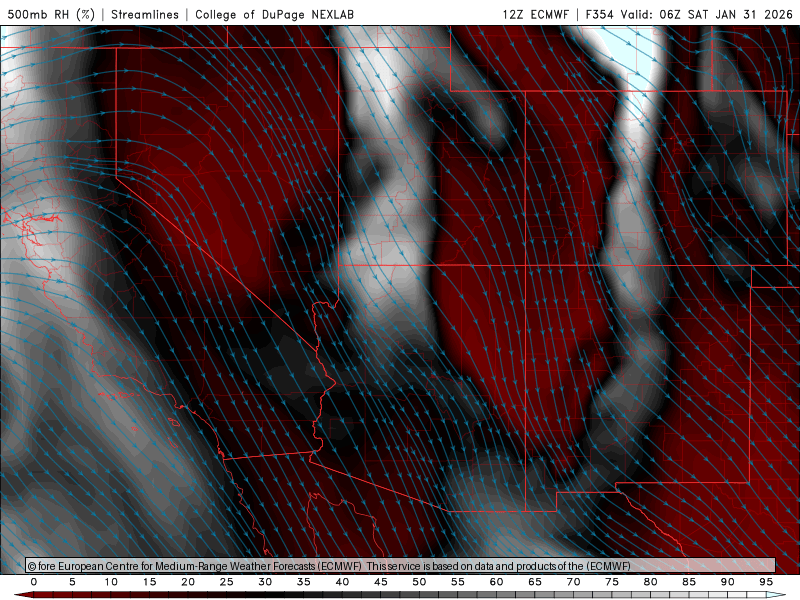The width and height of the screenshot is (800, 600).
Task: Click the "75" label on the color scale
Action: coord(612,582)
